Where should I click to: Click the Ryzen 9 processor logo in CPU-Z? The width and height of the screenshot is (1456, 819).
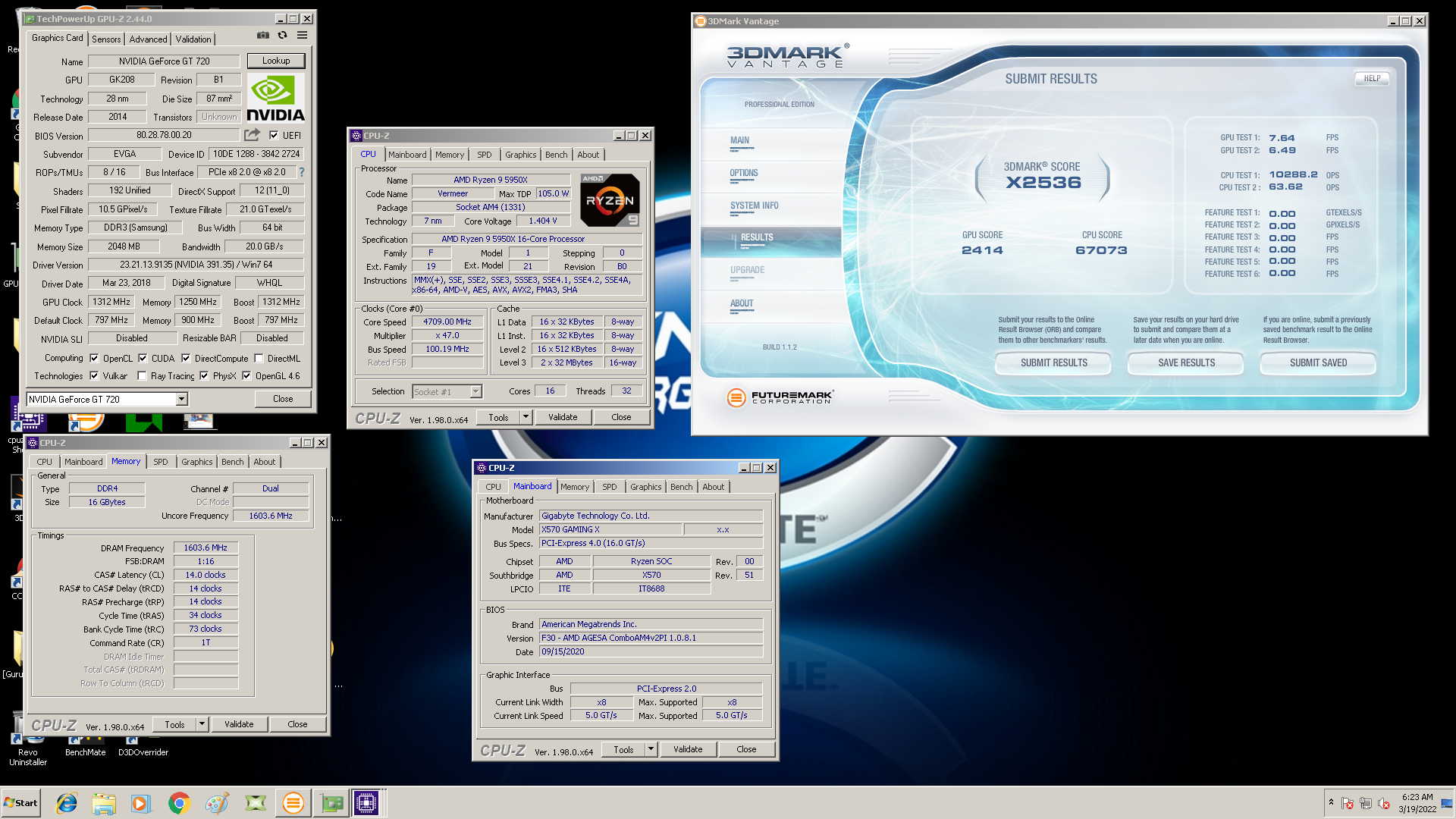(x=610, y=200)
